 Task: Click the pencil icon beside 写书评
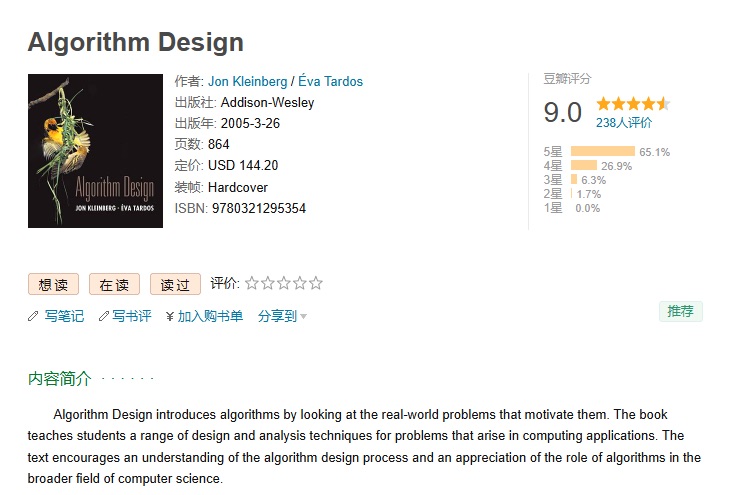[x=104, y=316]
